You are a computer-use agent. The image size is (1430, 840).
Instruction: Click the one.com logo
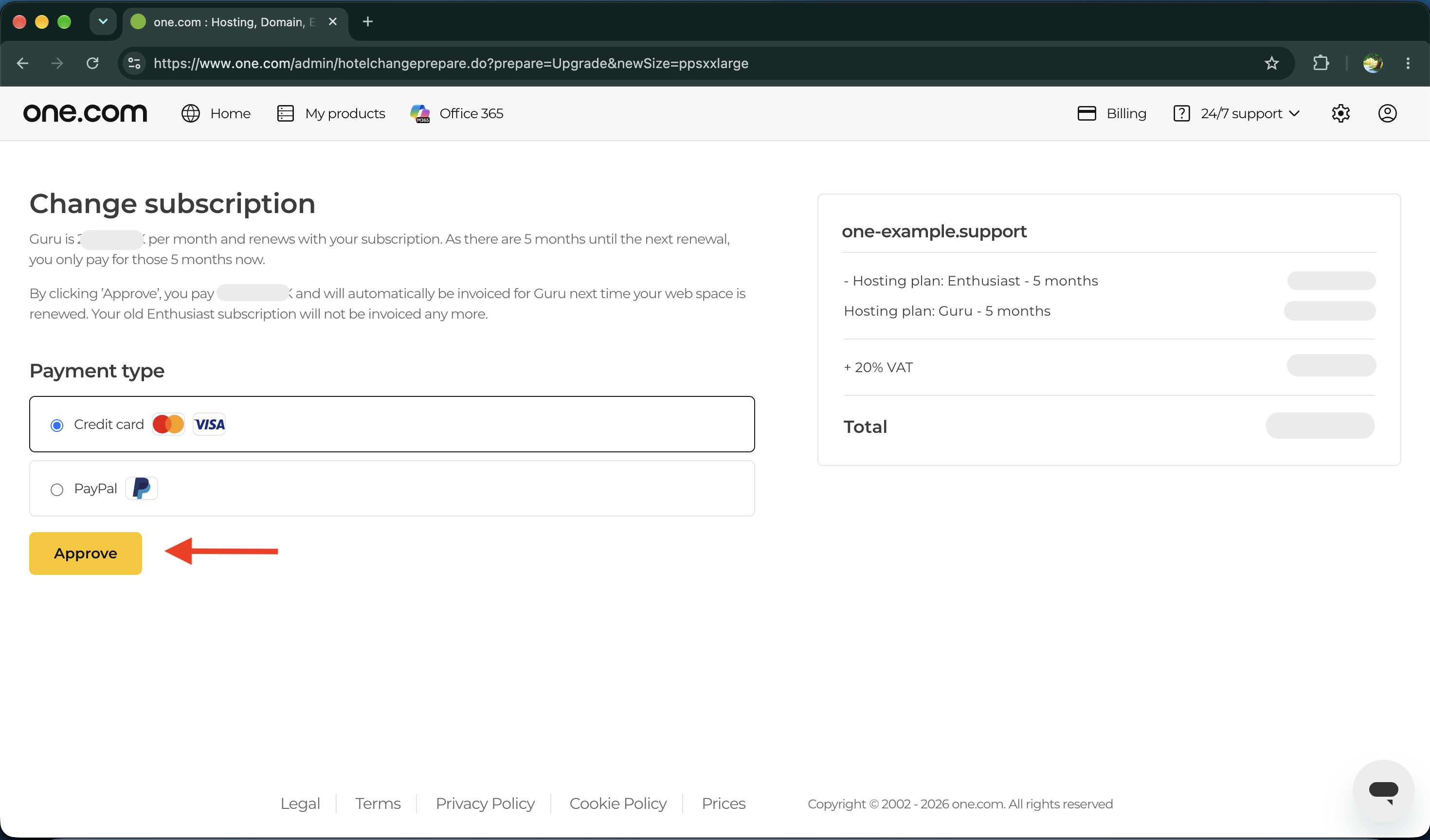coord(85,113)
